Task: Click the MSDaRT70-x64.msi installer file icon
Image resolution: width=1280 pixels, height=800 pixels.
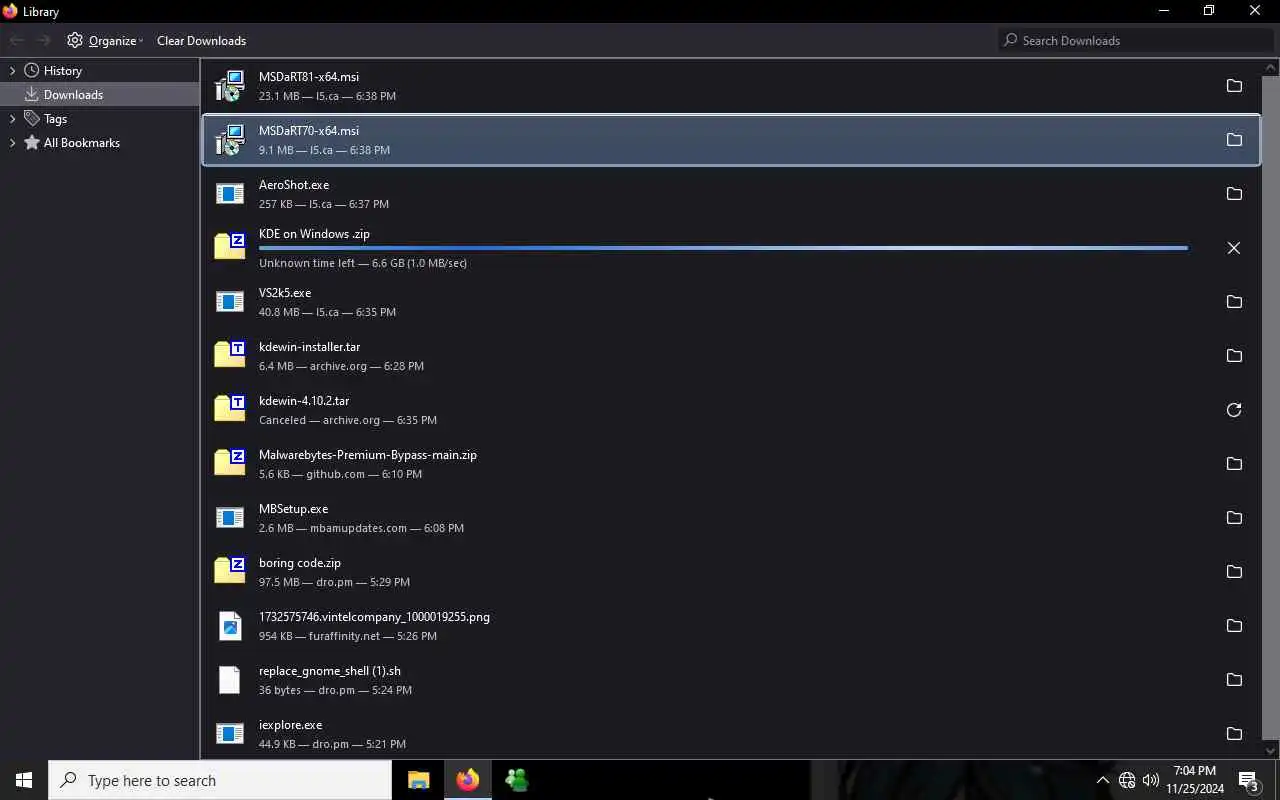Action: point(230,140)
